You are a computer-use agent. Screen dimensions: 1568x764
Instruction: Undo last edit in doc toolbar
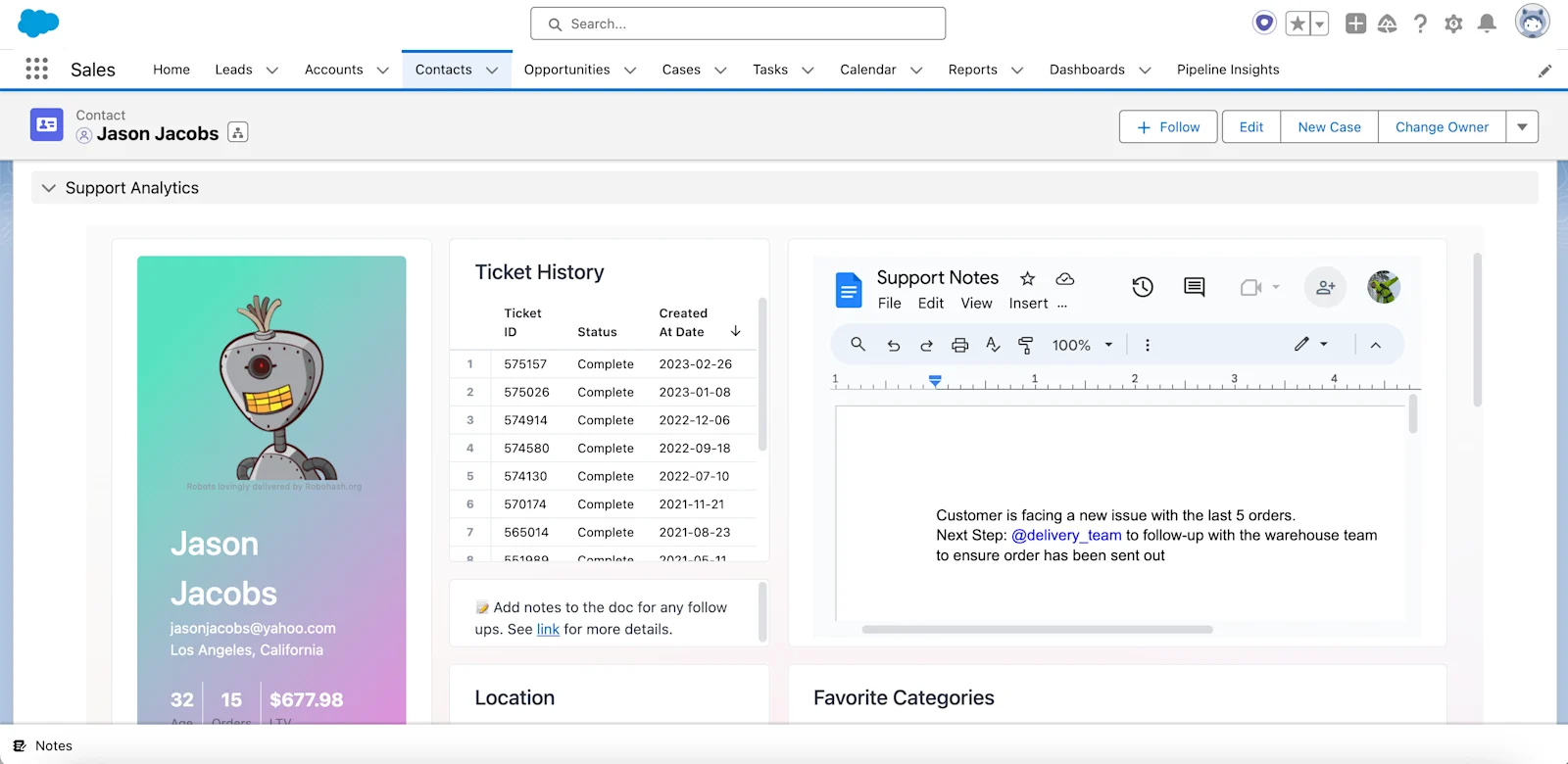click(894, 345)
